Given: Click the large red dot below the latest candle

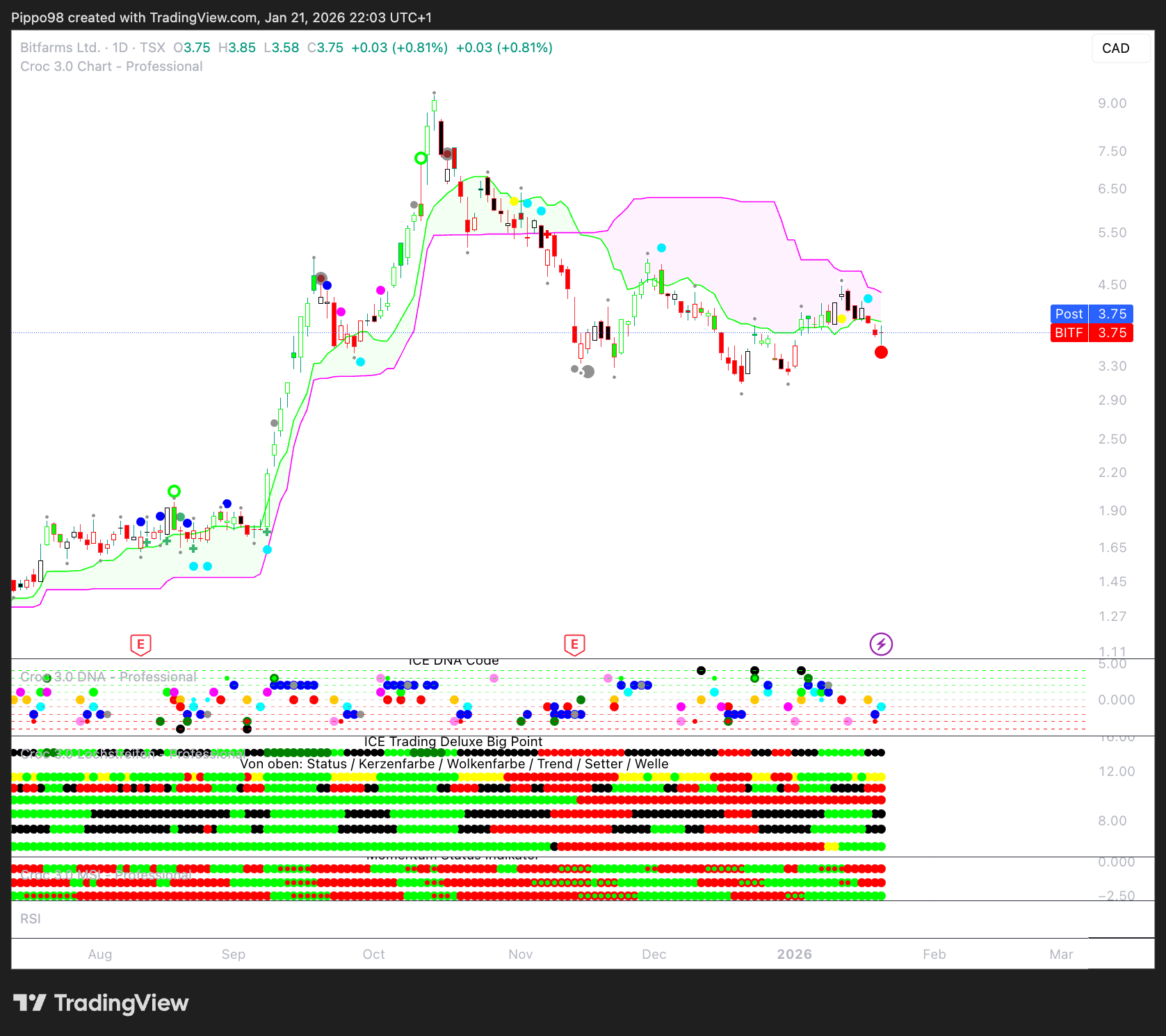Looking at the screenshot, I should [x=881, y=353].
